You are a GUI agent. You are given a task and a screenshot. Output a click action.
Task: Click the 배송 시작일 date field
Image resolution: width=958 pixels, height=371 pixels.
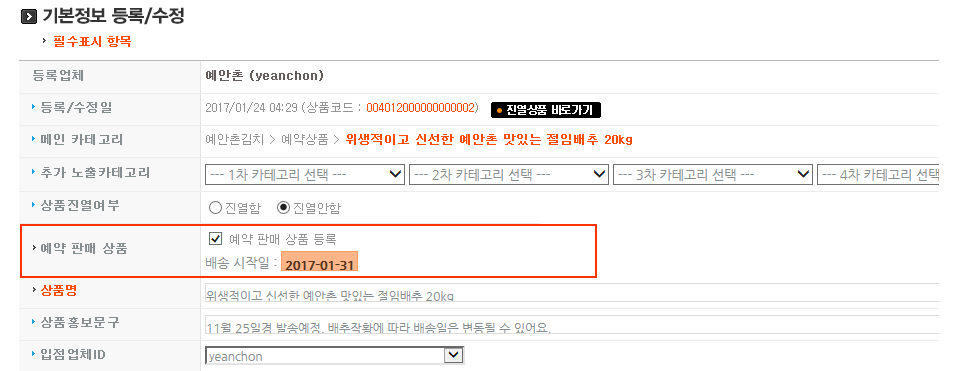tap(320, 265)
